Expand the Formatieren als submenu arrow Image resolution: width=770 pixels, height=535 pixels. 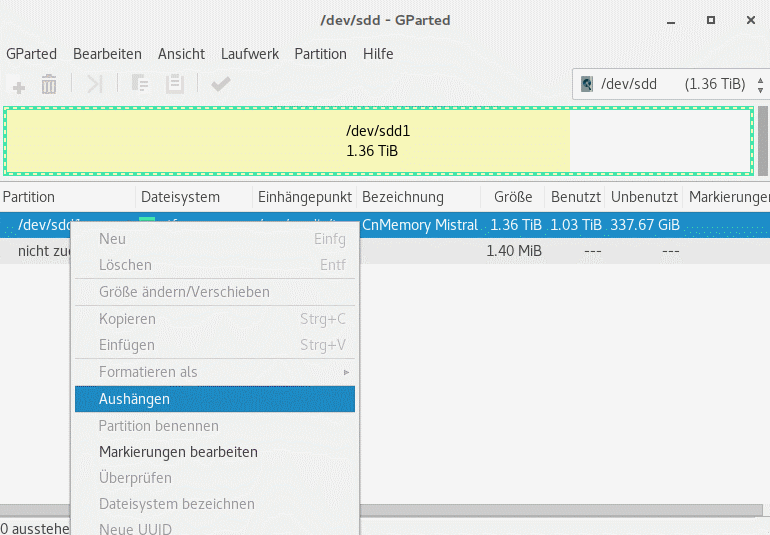tap(346, 372)
